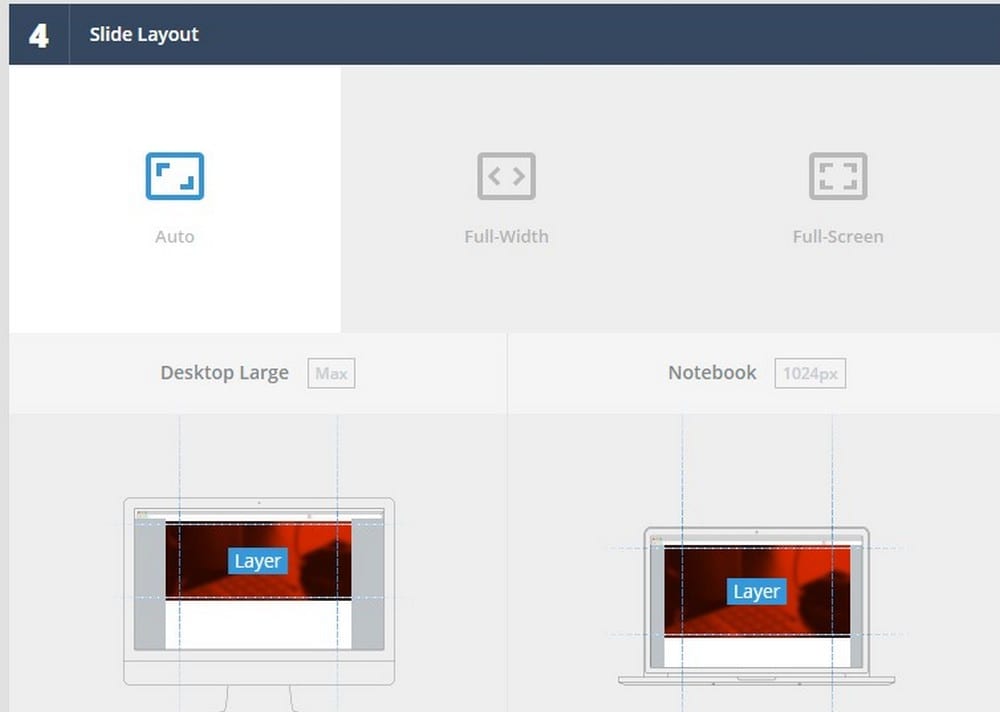Click the notebook laptop preview image

756,606
